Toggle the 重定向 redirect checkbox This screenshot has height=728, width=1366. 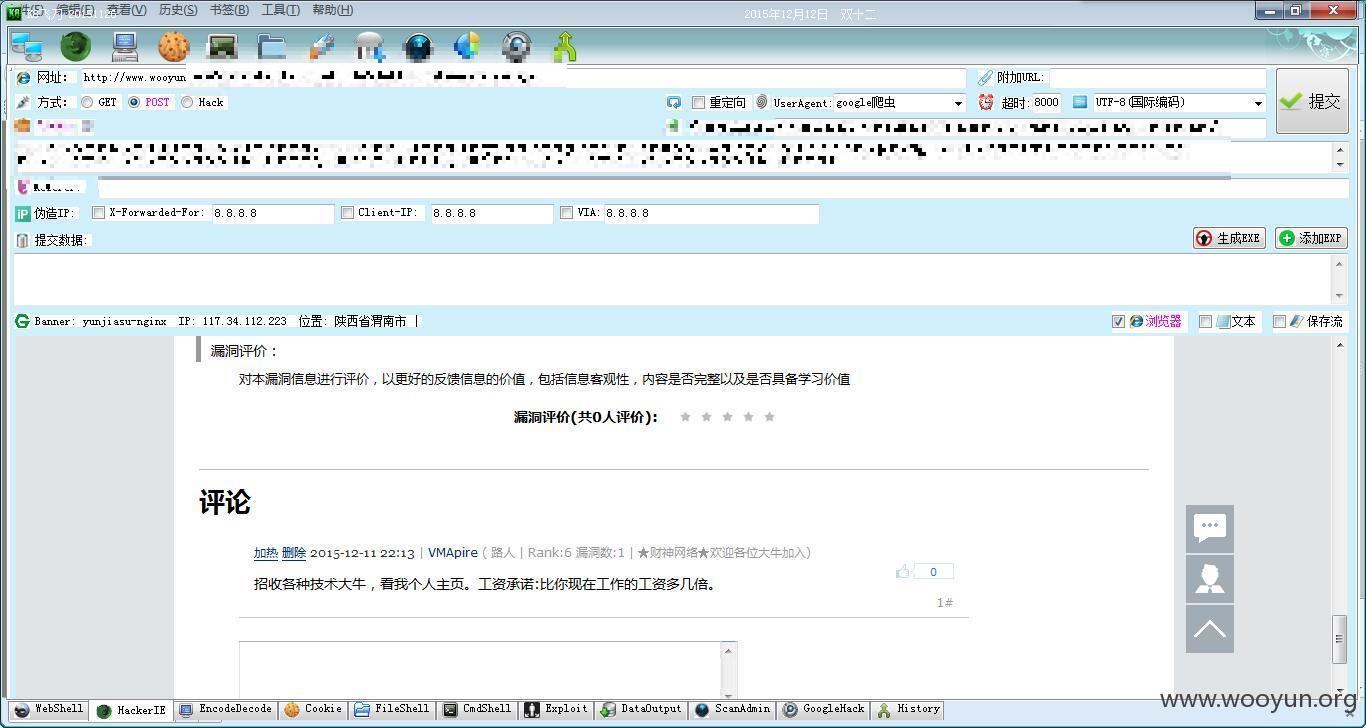coord(698,102)
